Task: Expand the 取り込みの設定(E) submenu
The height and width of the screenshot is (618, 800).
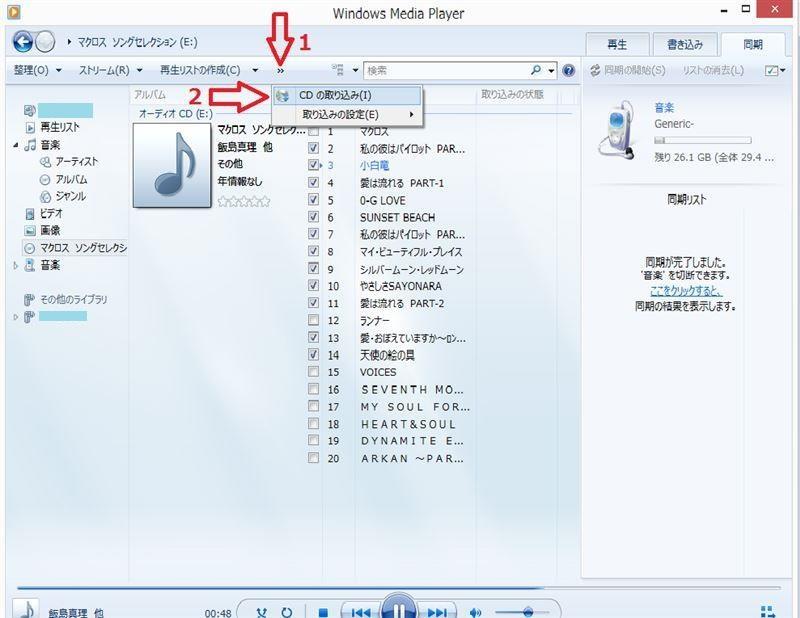Action: (x=347, y=114)
